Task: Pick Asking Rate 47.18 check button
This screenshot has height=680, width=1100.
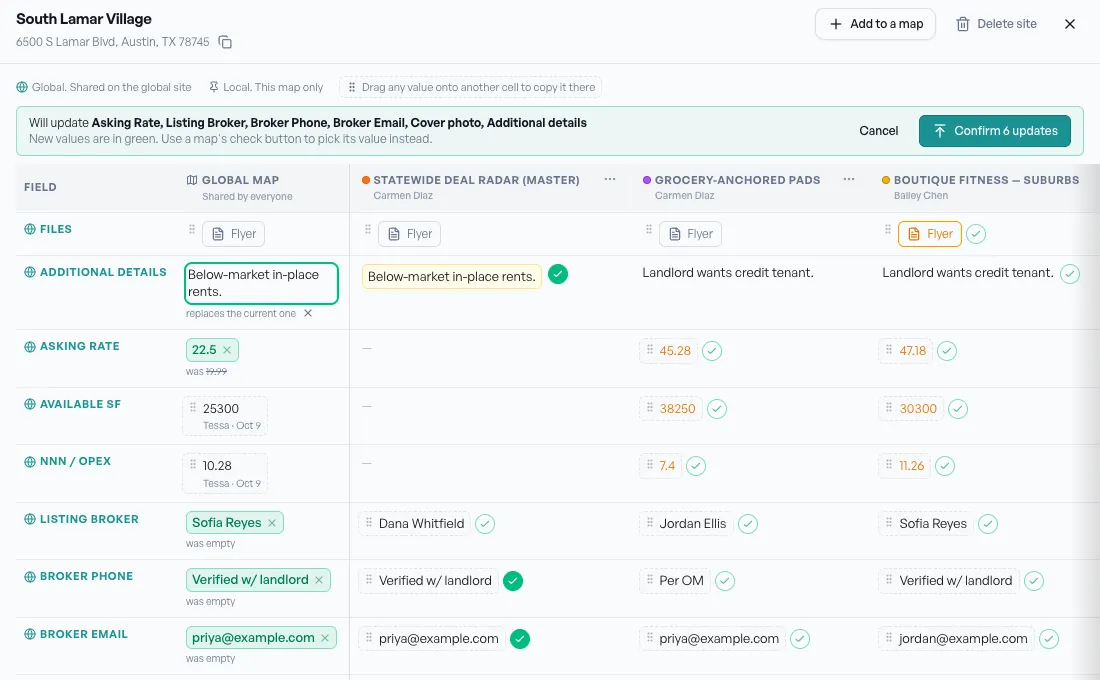Action: pos(947,351)
